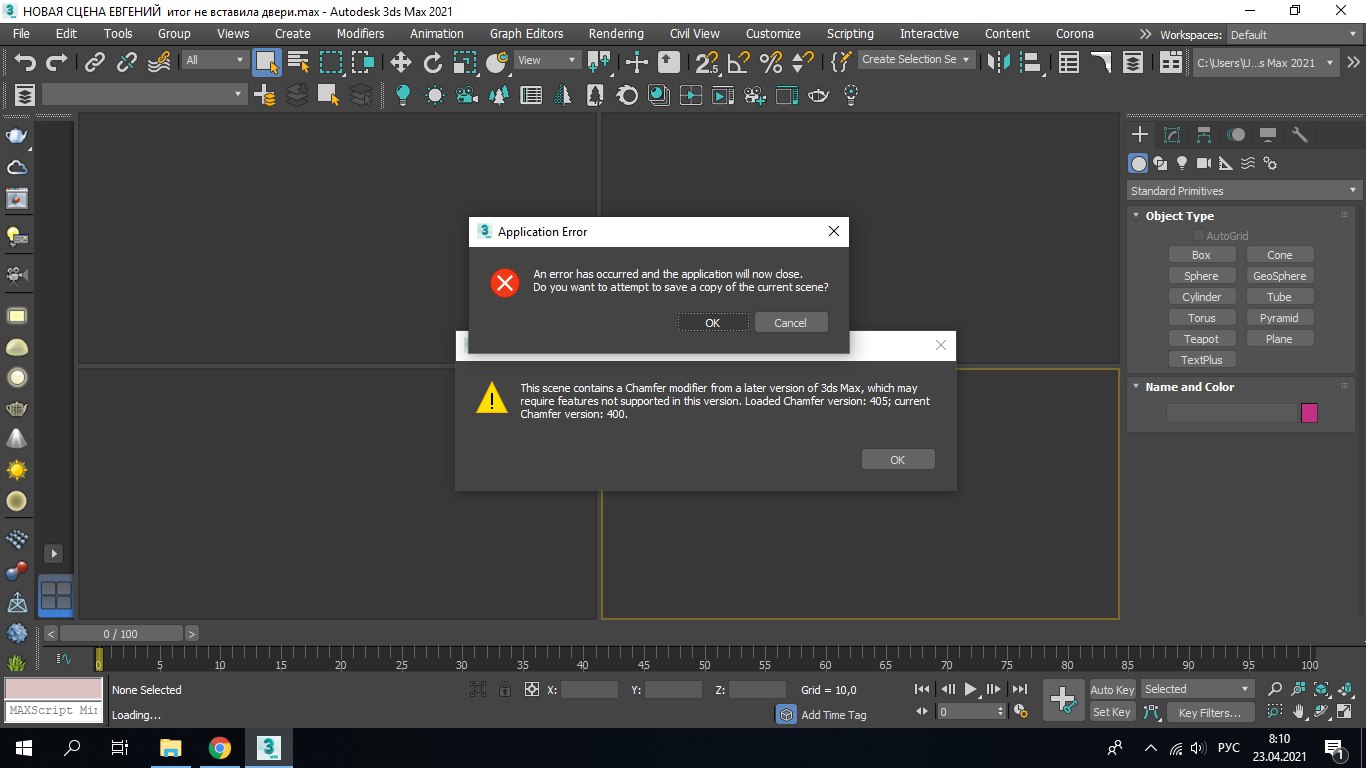Click the Mirror tool icon
Viewport: 1366px width, 768px height.
tap(999, 62)
